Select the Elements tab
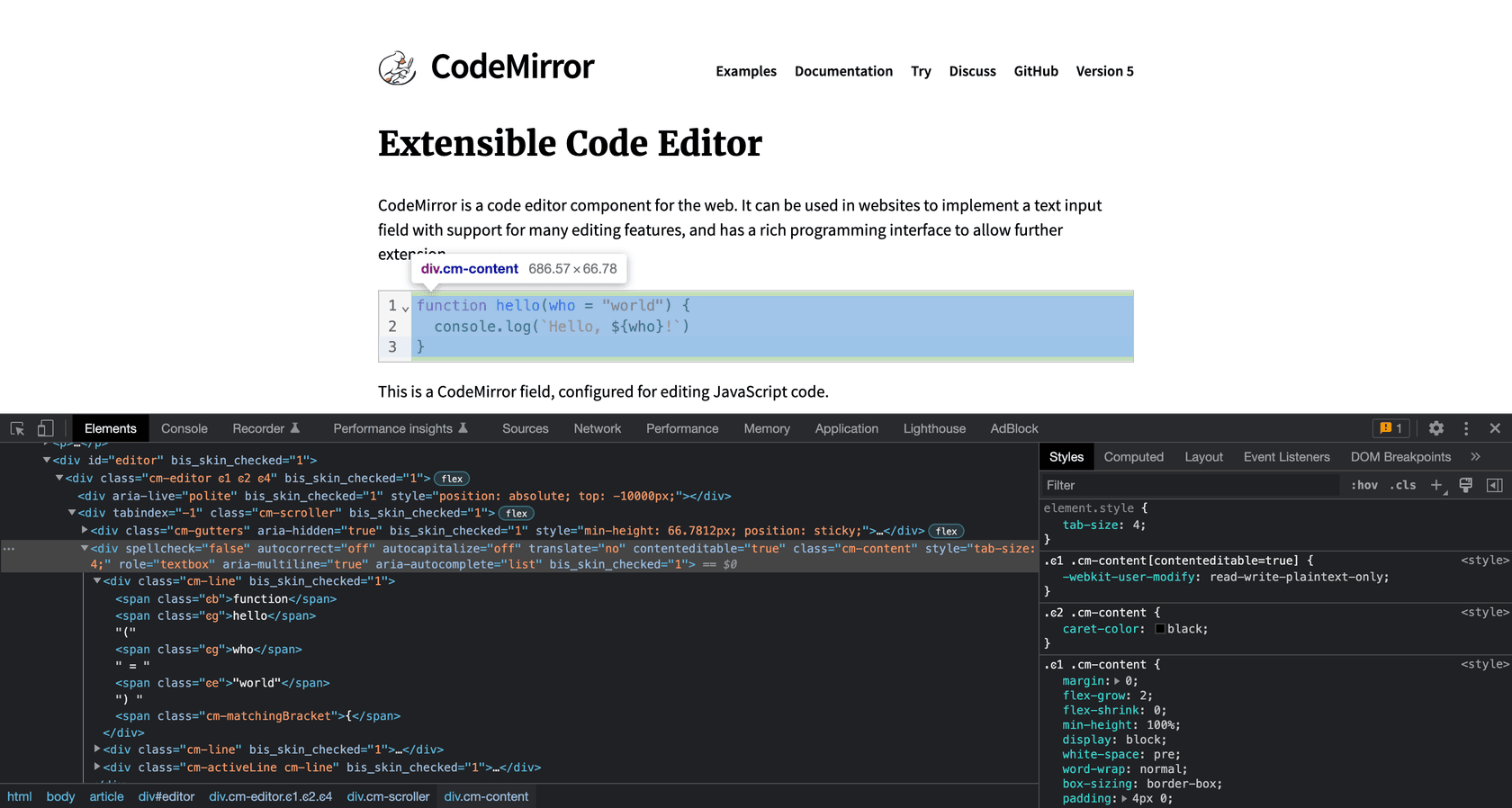1512x808 pixels. pos(111,428)
